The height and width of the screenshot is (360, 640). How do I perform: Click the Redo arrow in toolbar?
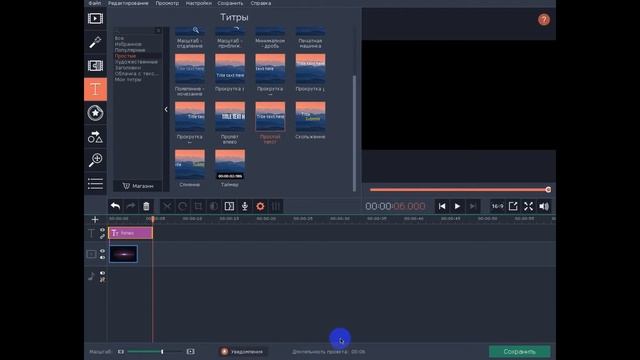pyautogui.click(x=131, y=206)
